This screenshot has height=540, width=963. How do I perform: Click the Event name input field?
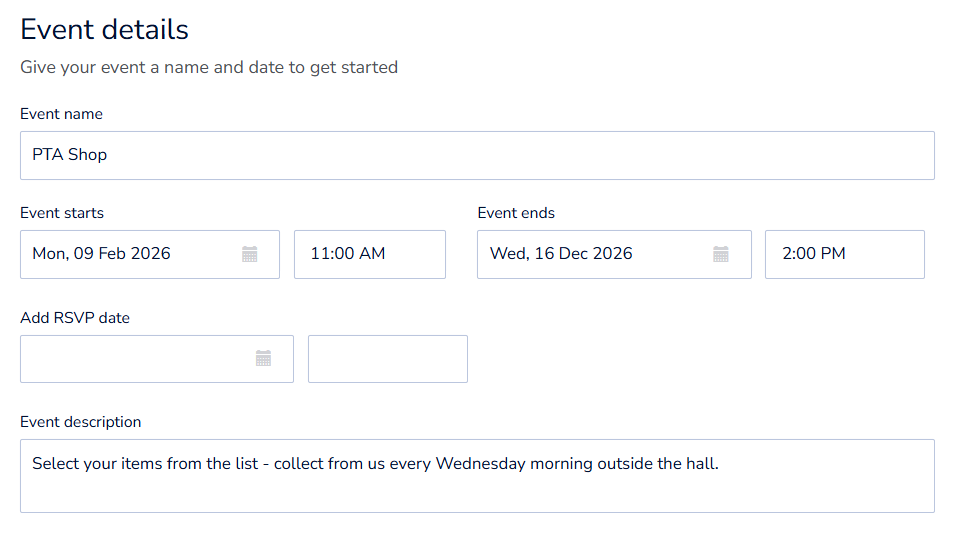tap(477, 155)
